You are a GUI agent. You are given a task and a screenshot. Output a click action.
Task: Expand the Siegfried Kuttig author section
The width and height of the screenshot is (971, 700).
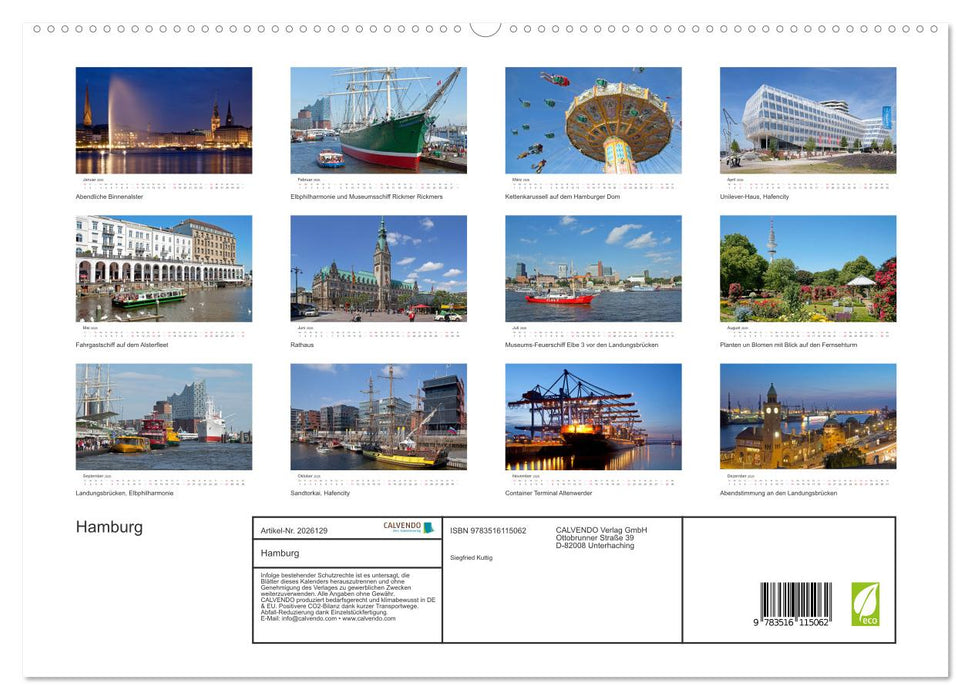472,557
